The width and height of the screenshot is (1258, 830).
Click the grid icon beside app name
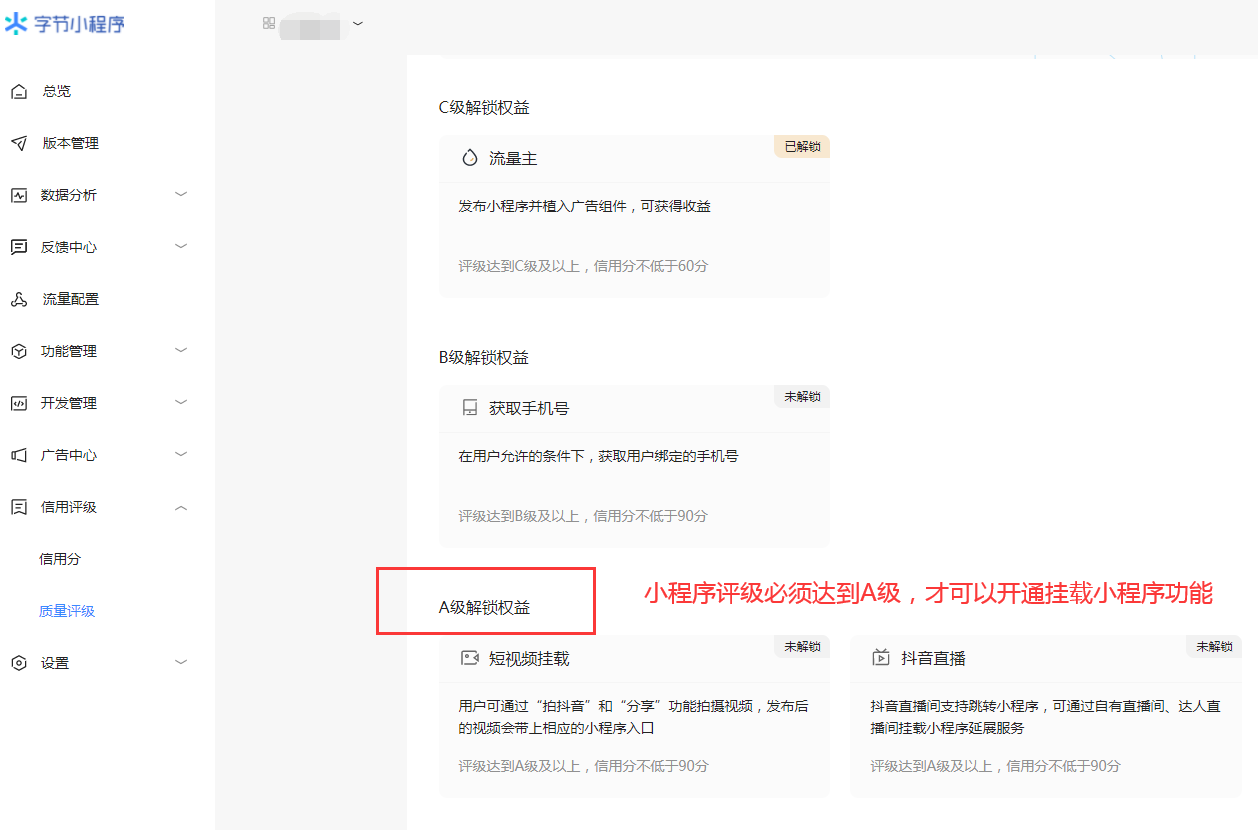pos(269,23)
